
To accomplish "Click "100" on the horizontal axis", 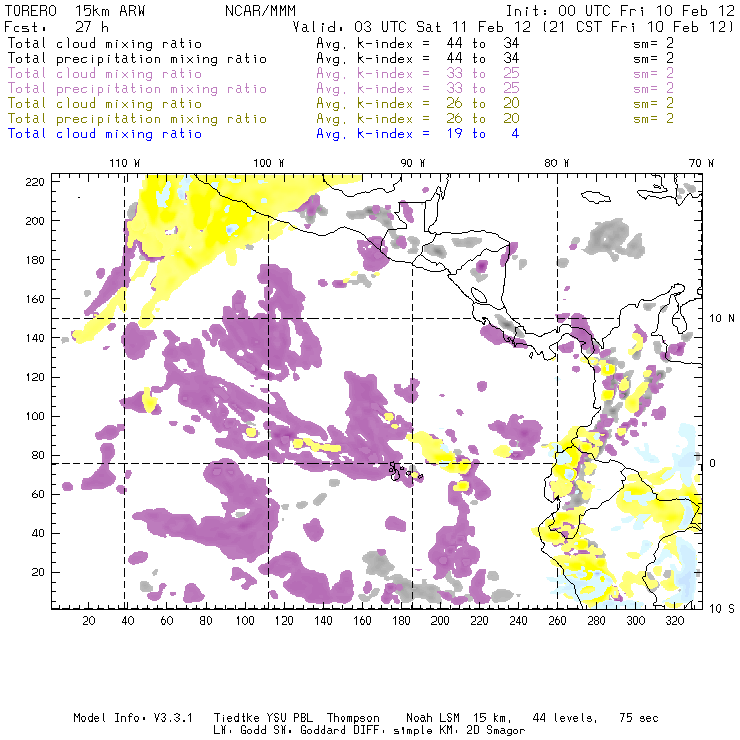I will pos(245,621).
